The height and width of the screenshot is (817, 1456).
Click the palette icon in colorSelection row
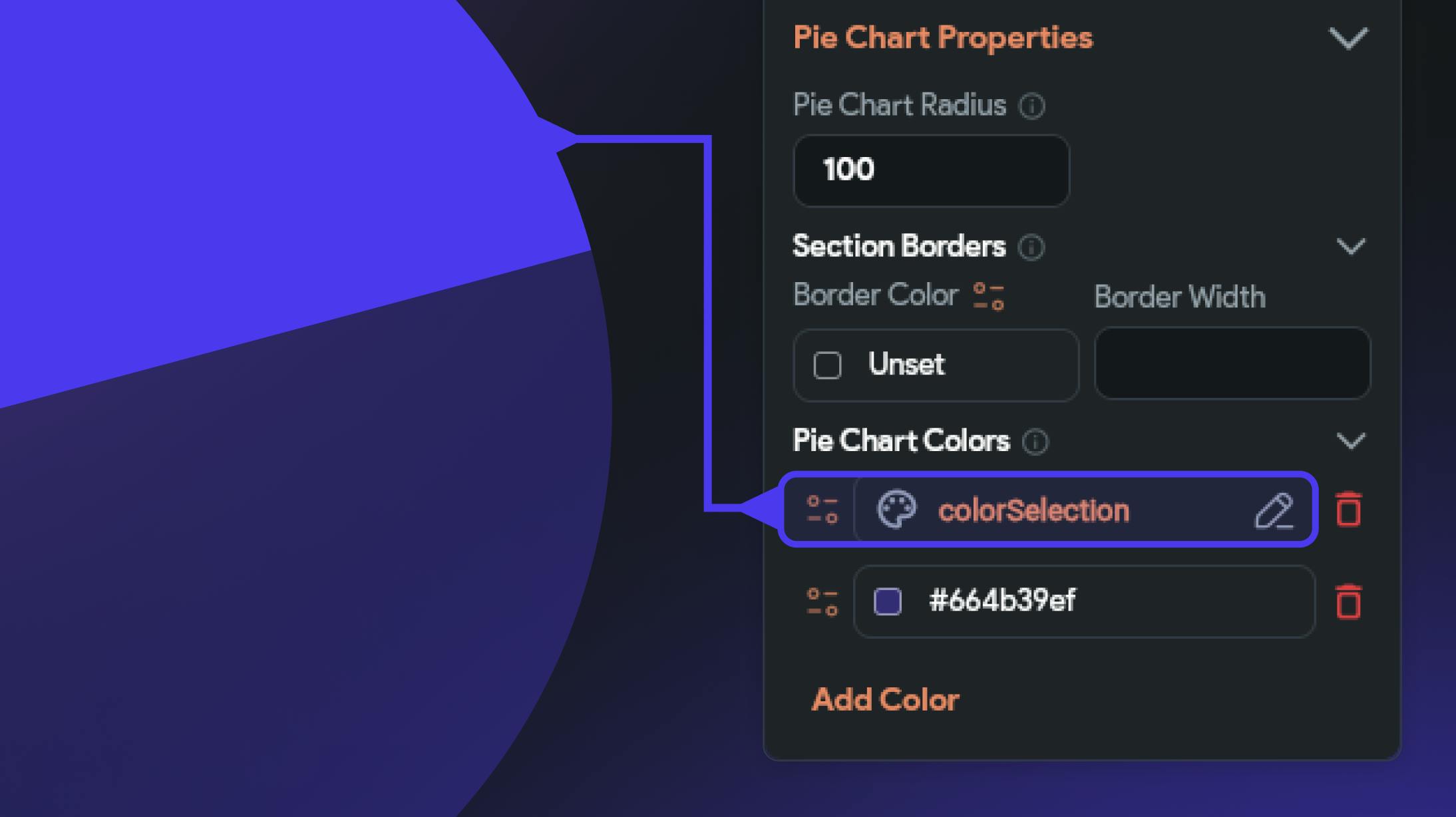point(896,510)
